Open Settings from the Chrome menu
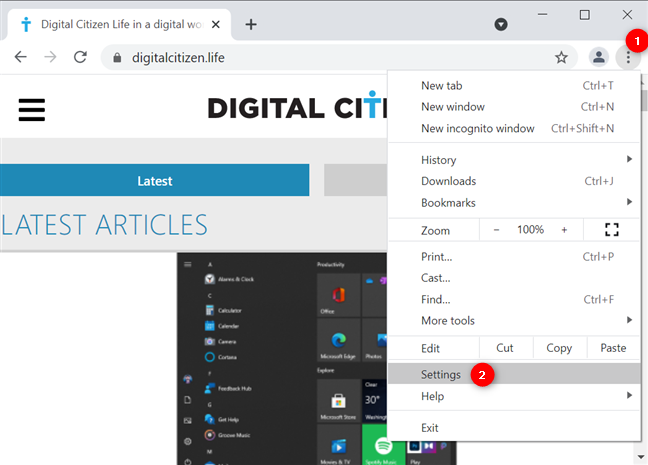This screenshot has width=648, height=465. point(514,374)
